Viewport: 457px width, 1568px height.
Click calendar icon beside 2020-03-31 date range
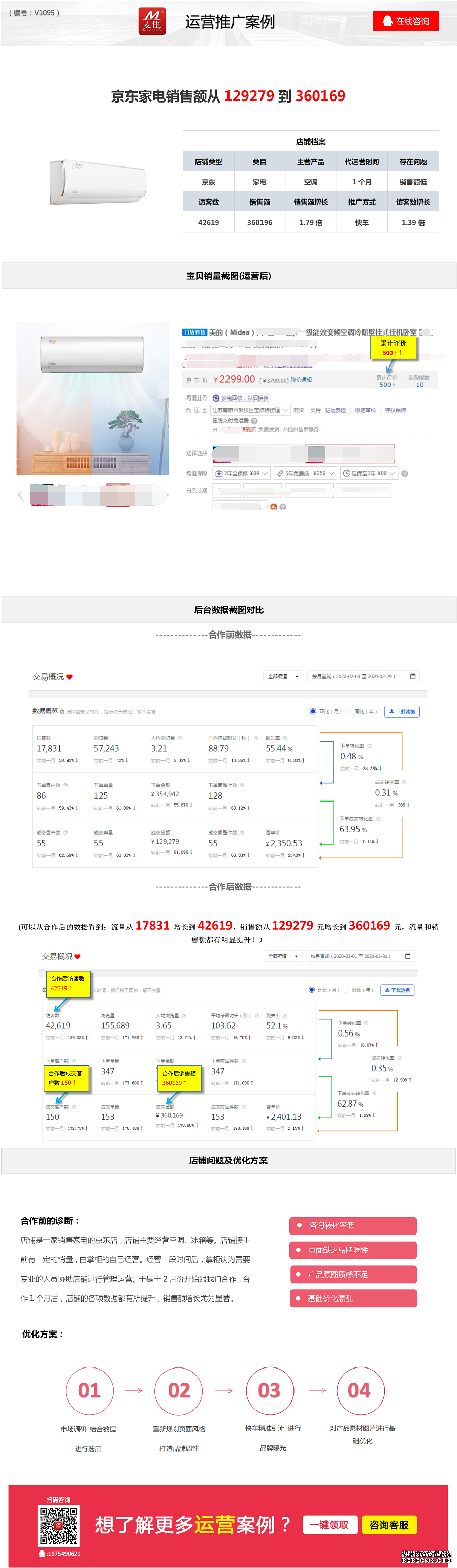[408, 956]
